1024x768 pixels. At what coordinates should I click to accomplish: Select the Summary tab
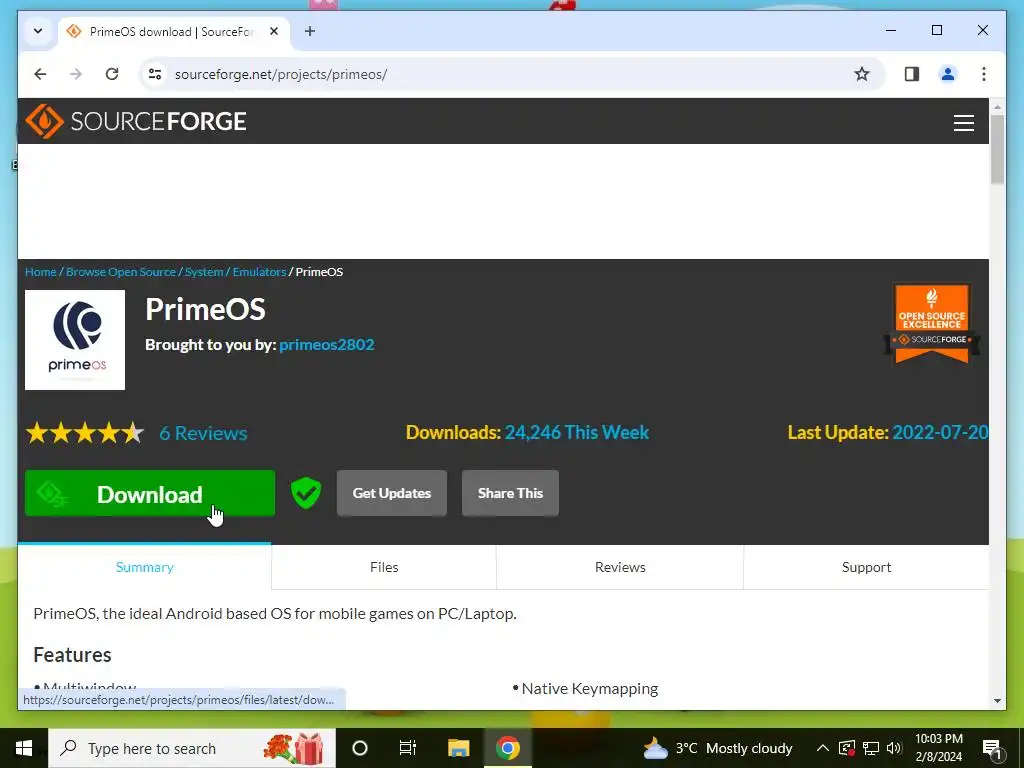(x=144, y=567)
